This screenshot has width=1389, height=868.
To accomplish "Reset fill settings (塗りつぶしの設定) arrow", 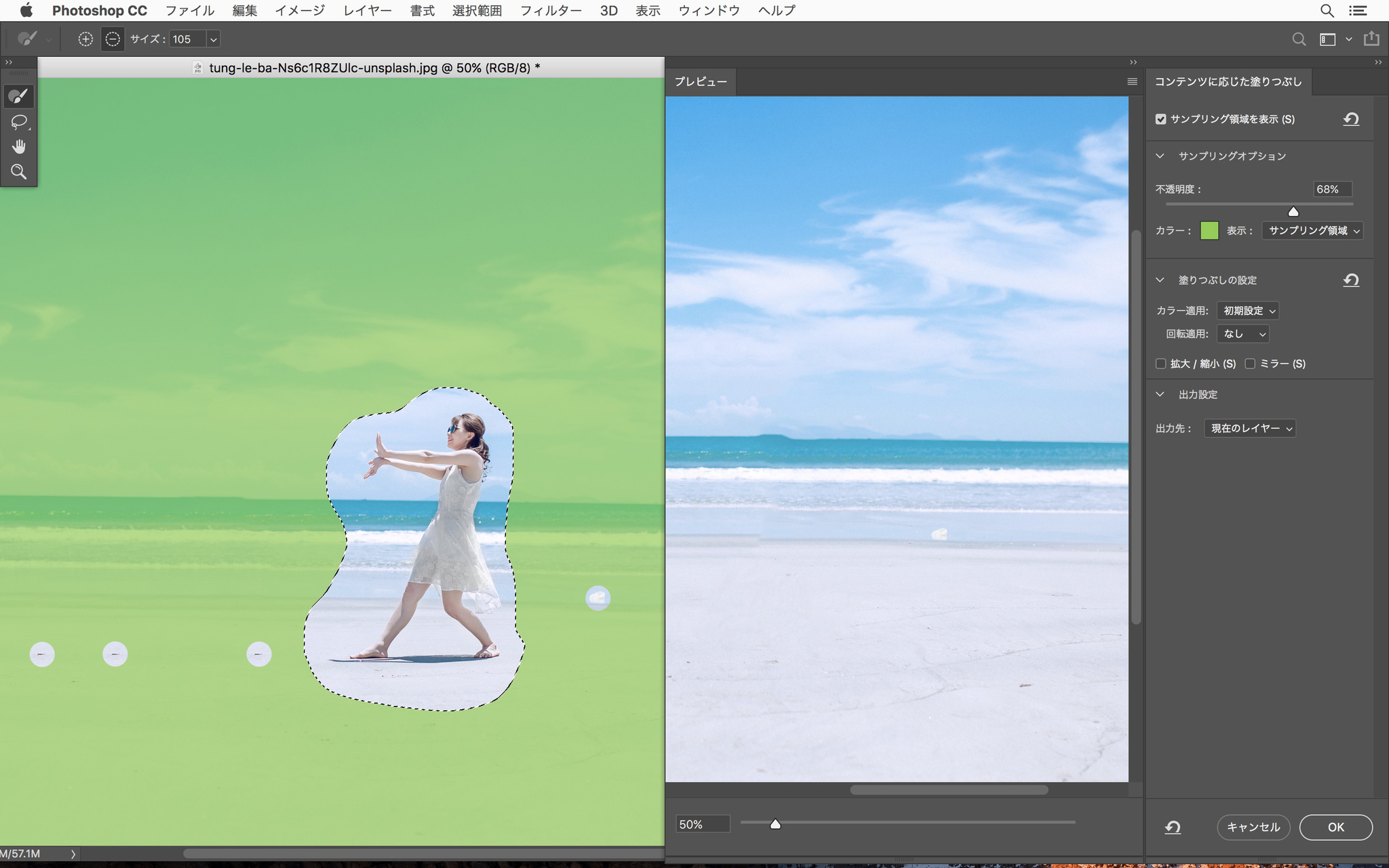I will point(1350,280).
